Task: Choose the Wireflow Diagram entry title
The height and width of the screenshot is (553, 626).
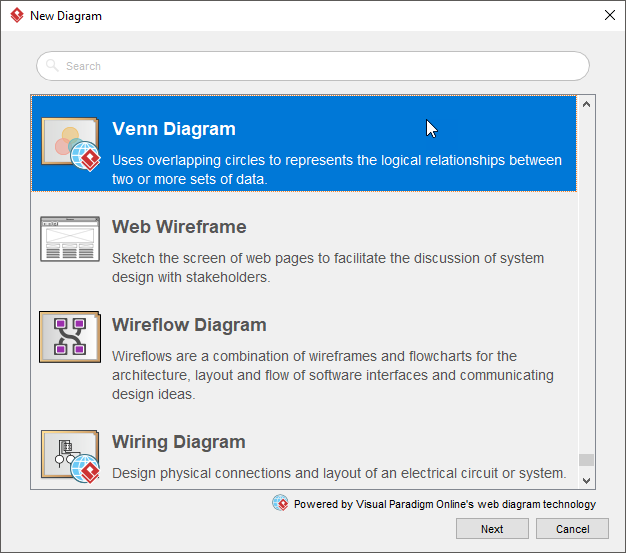Action: pyautogui.click(x=189, y=325)
